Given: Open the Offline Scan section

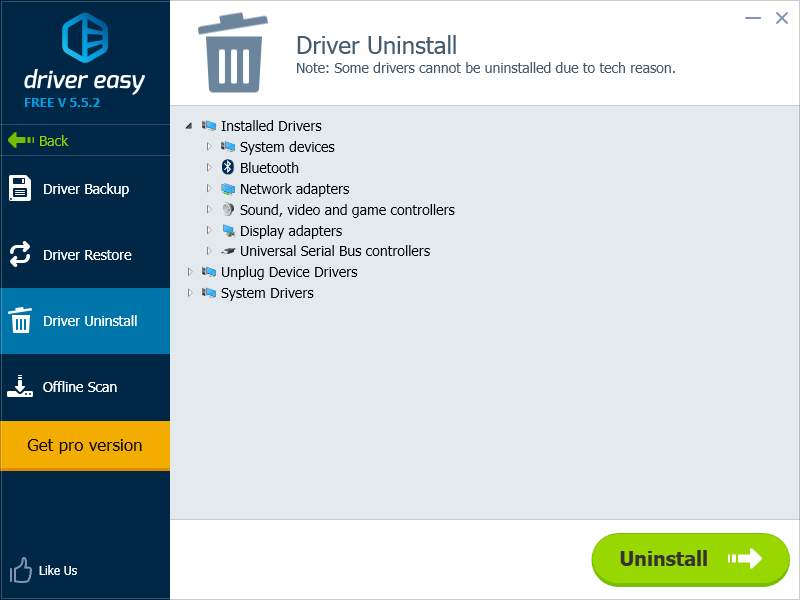Looking at the screenshot, I should pyautogui.click(x=85, y=387).
